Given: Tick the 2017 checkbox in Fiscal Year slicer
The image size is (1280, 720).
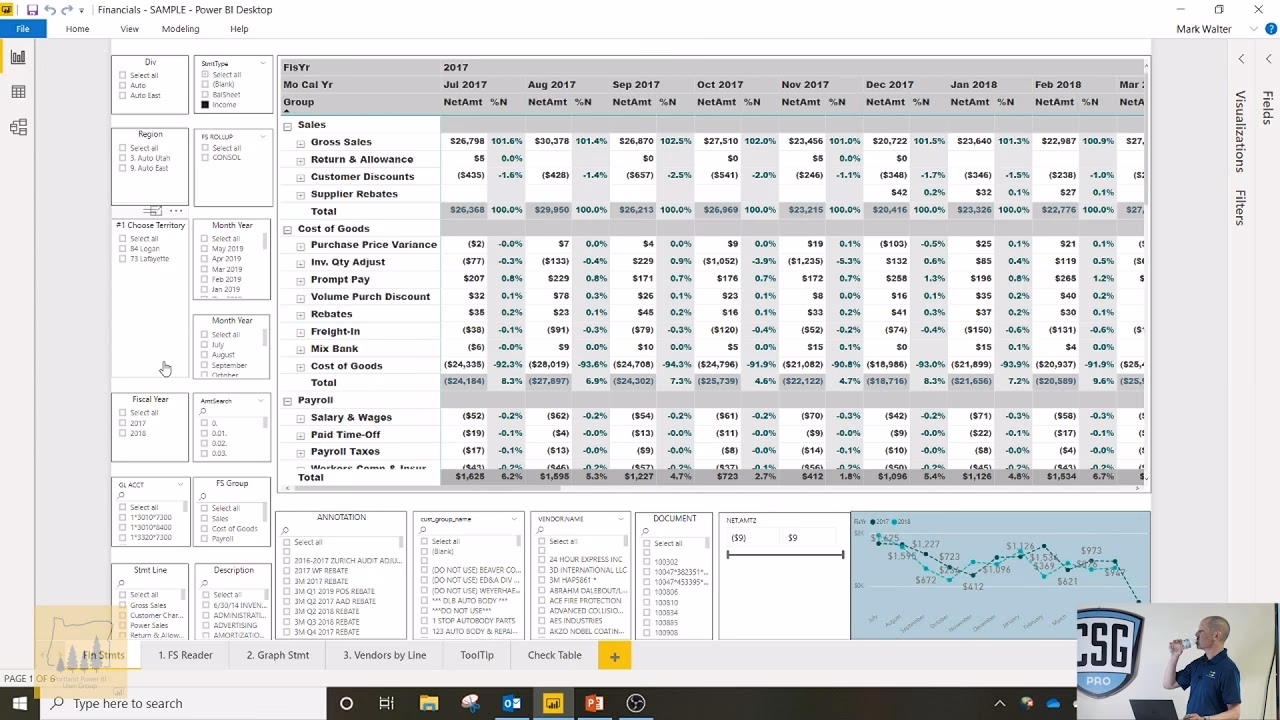Looking at the screenshot, I should pyautogui.click(x=123, y=423).
